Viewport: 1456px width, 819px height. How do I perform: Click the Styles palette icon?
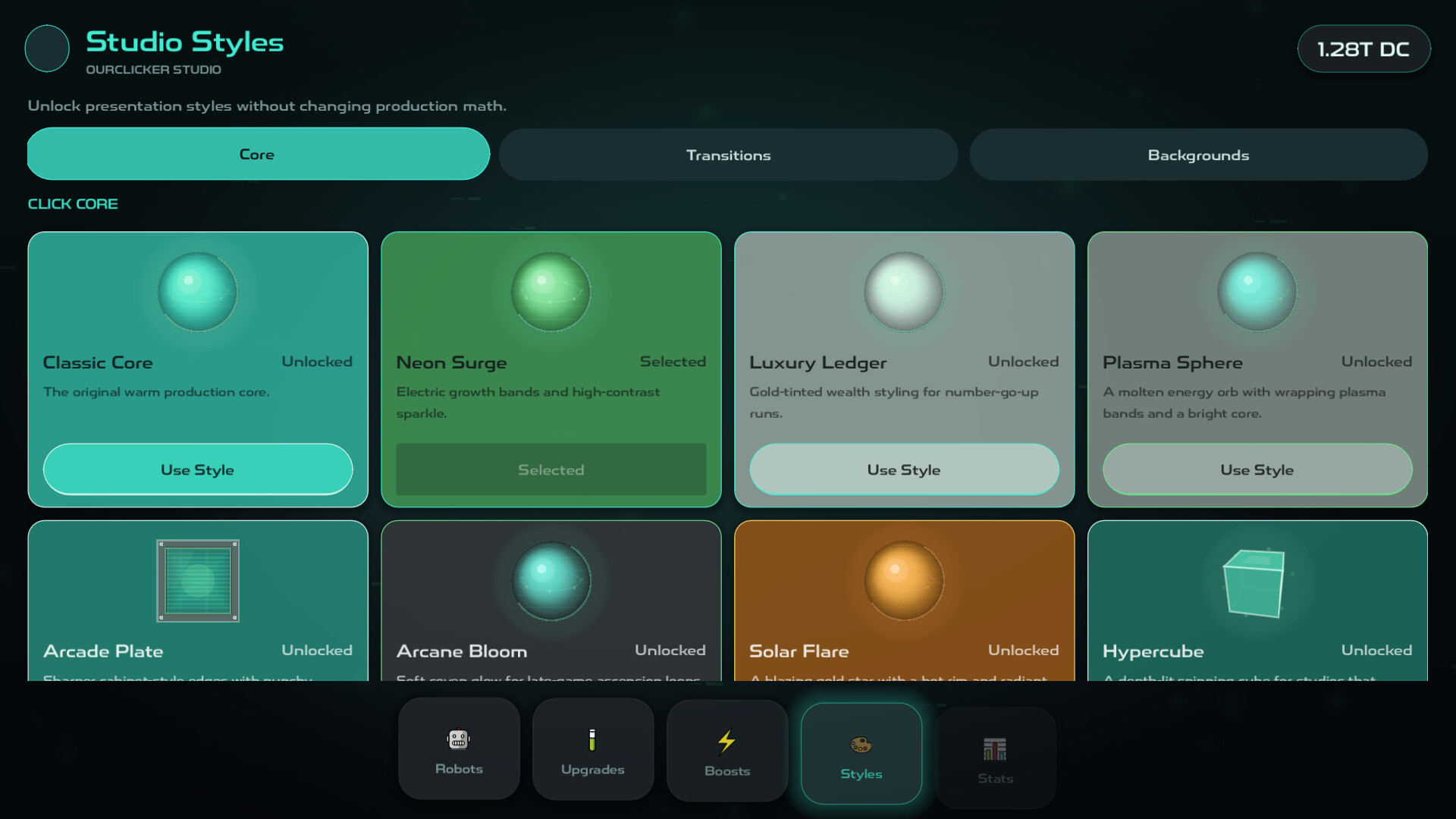click(x=861, y=745)
